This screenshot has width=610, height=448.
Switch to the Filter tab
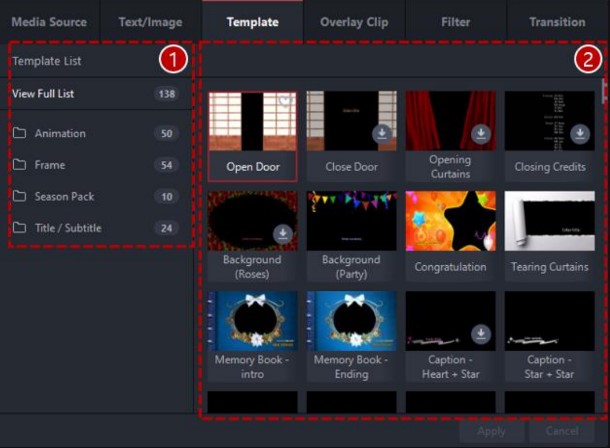click(455, 21)
